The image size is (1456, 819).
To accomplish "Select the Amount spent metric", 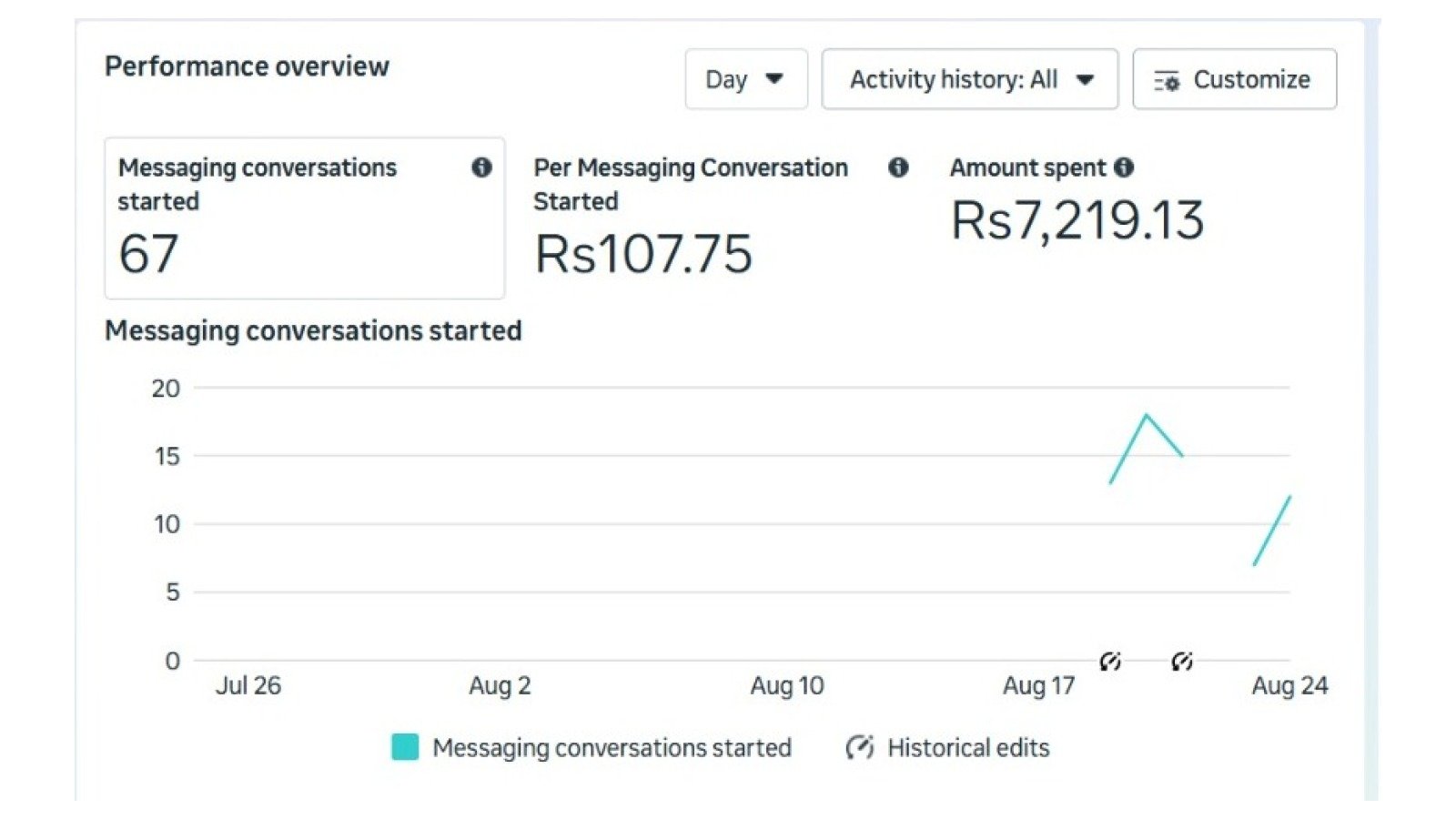I will tap(1078, 202).
